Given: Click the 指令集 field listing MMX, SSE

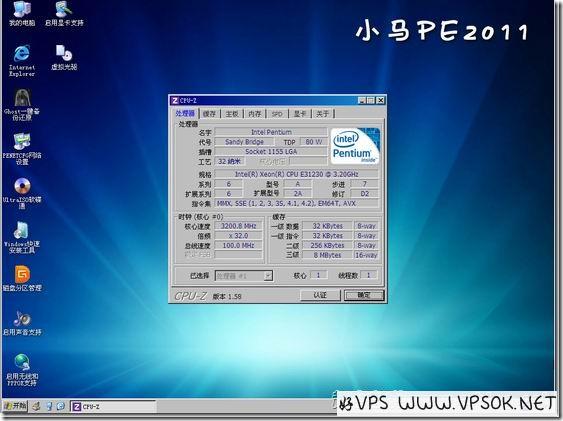Looking at the screenshot, I should tap(296, 204).
